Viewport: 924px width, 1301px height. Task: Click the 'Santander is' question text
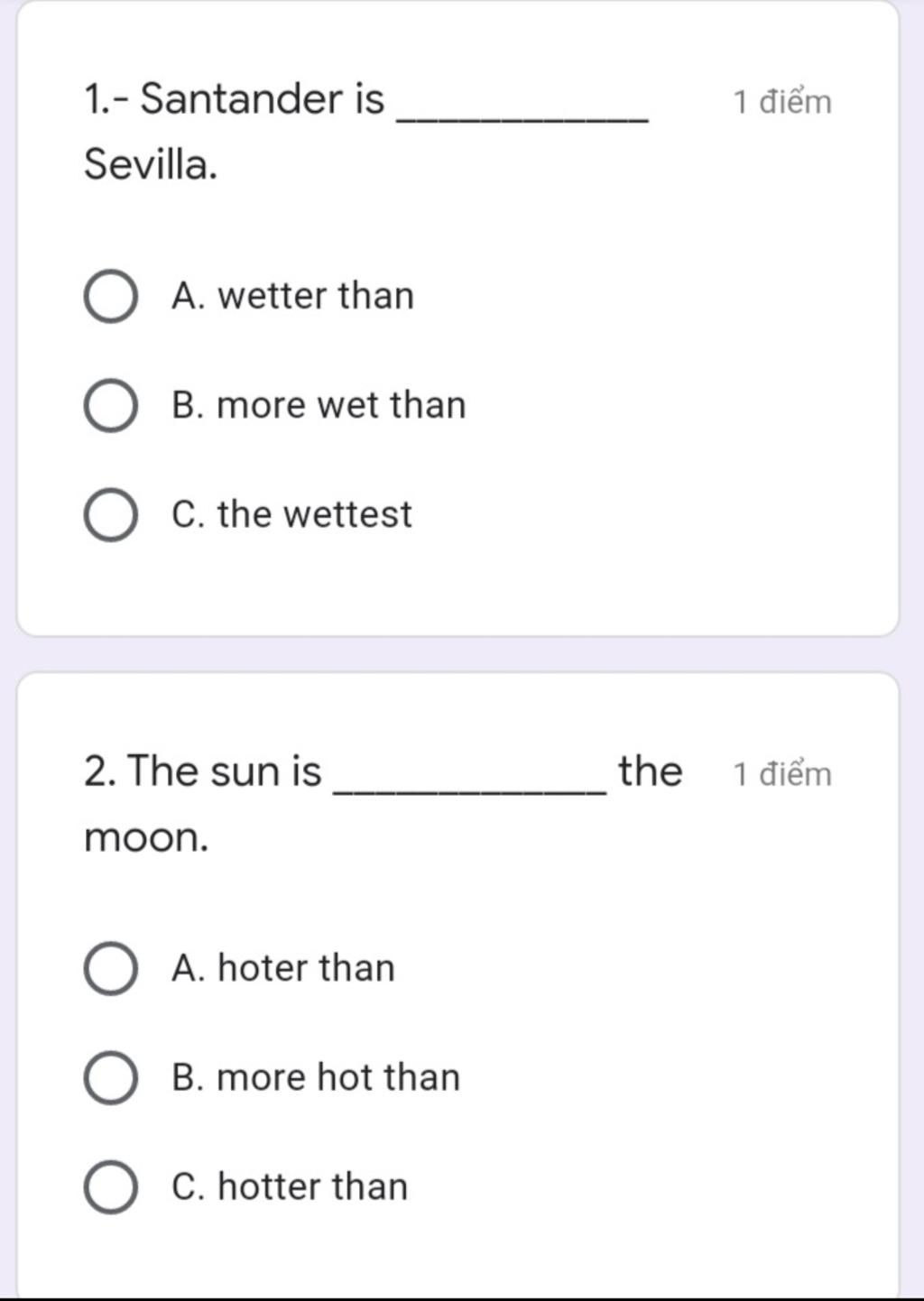[235, 98]
